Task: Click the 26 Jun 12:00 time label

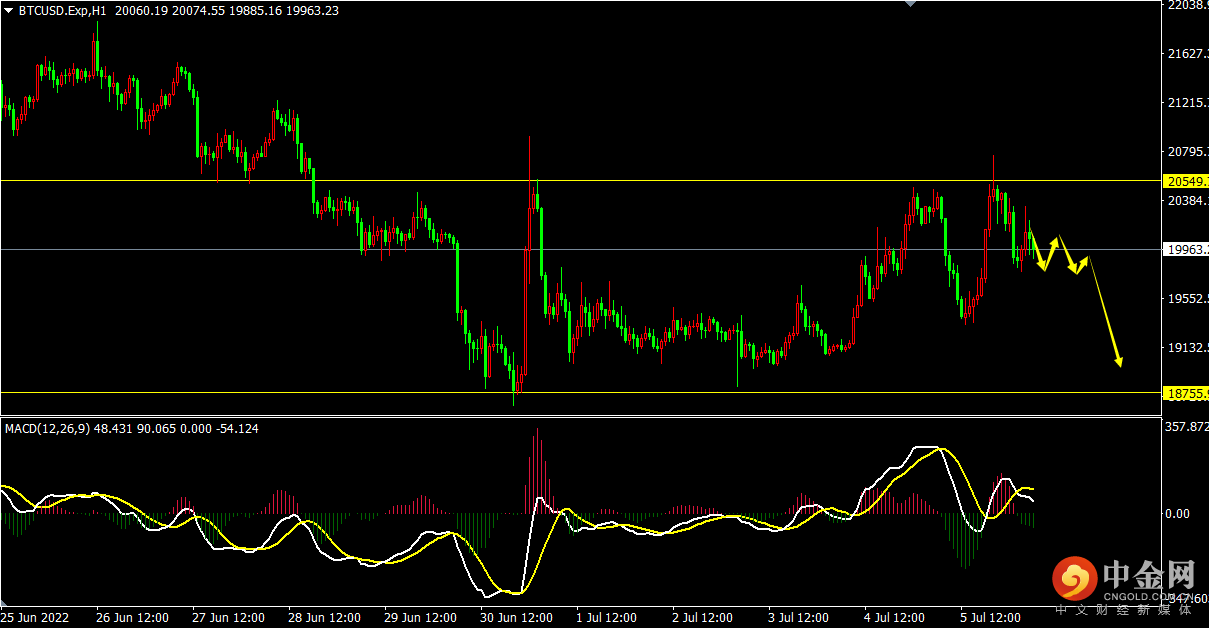Action: (x=133, y=618)
